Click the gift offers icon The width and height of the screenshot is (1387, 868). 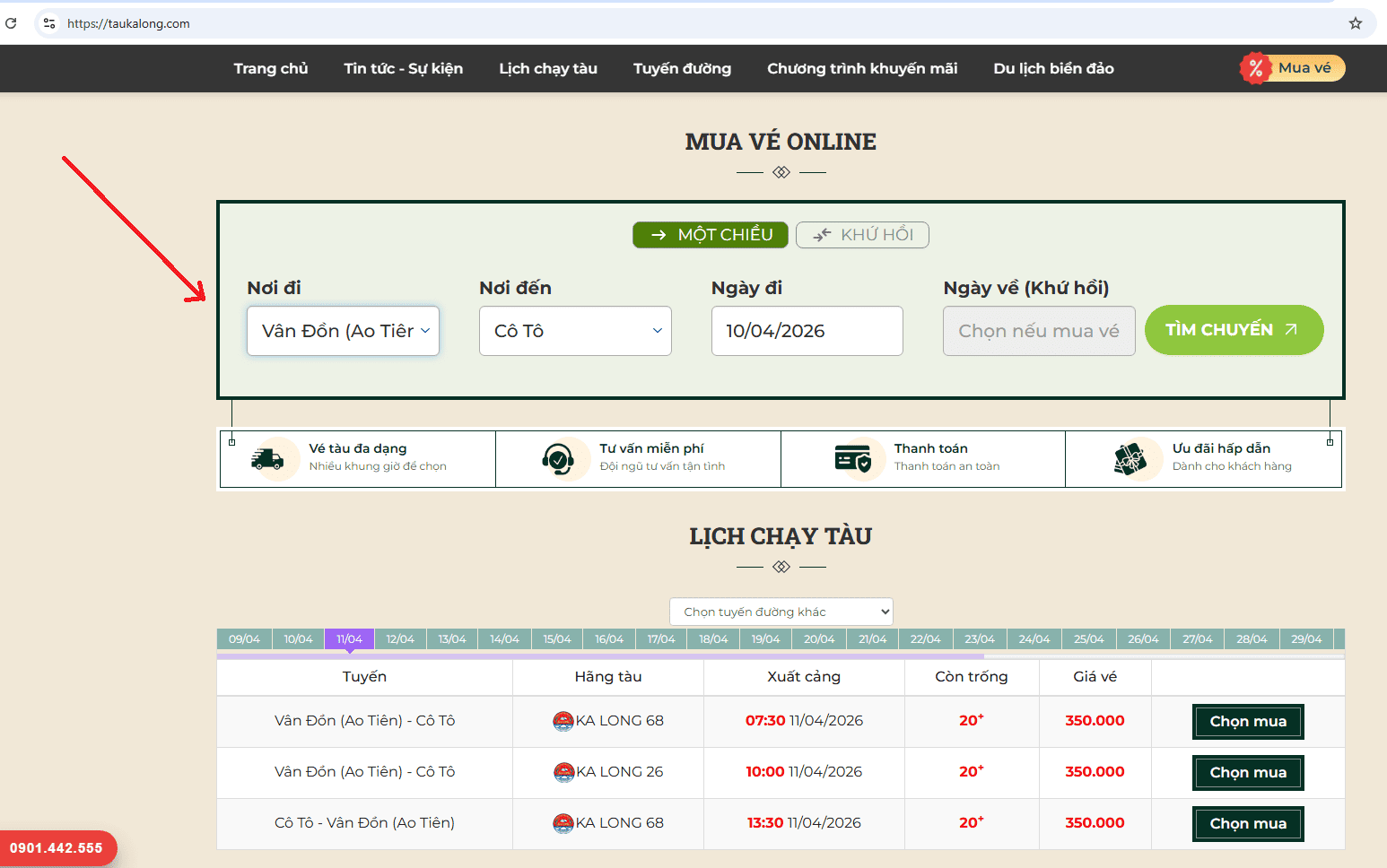coord(1130,459)
